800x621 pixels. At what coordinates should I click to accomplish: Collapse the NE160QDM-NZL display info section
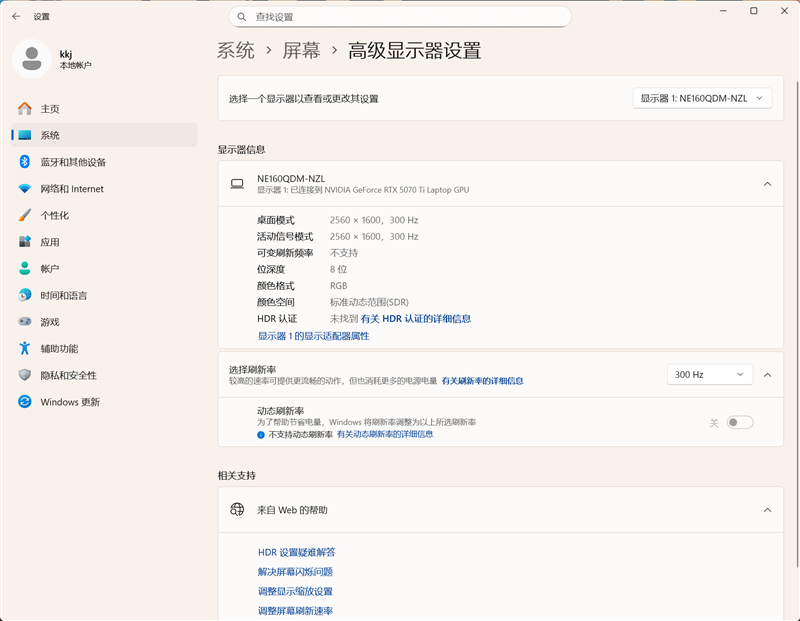click(x=767, y=184)
